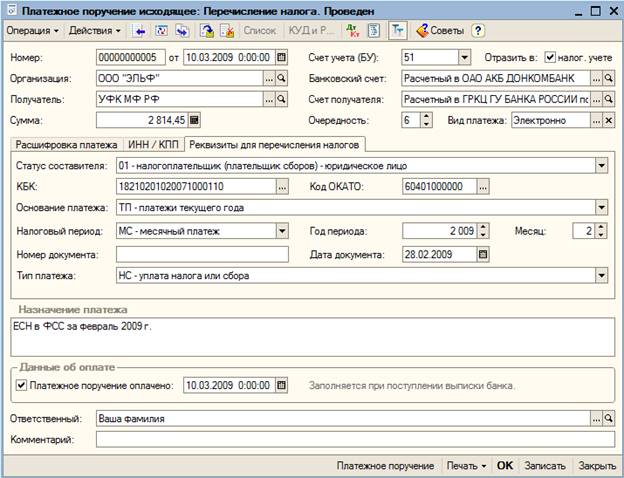
Task: Switch to Расшифровка платежа tab
Action: coord(65,144)
